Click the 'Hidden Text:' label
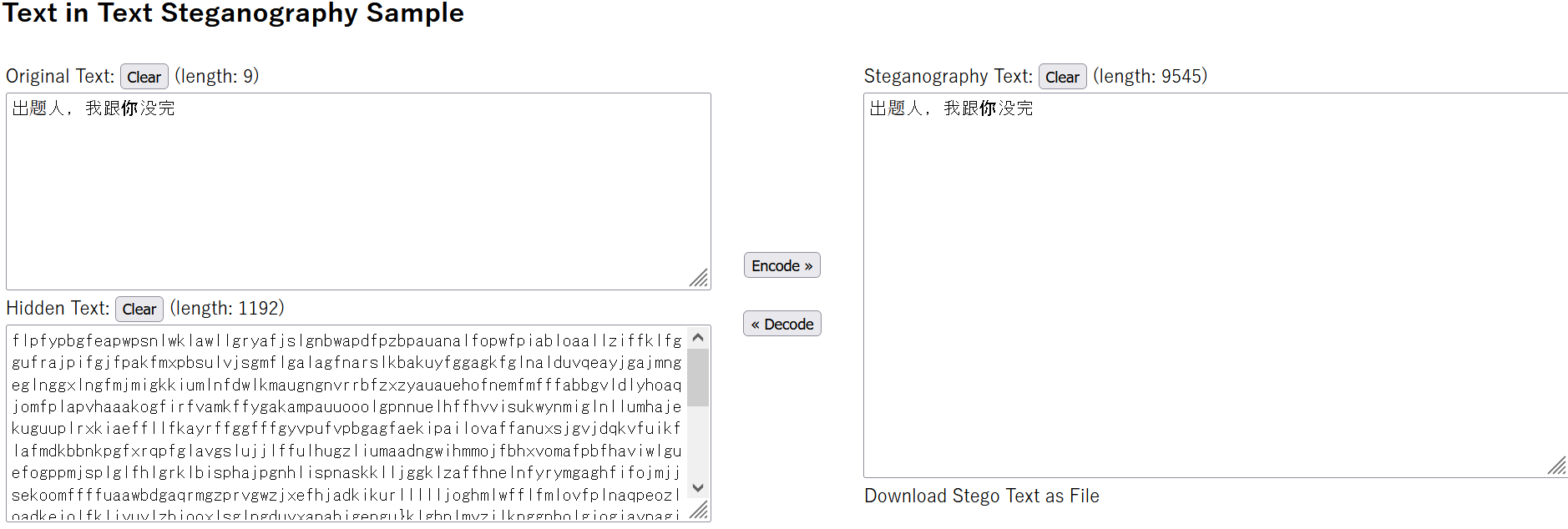 [58, 308]
